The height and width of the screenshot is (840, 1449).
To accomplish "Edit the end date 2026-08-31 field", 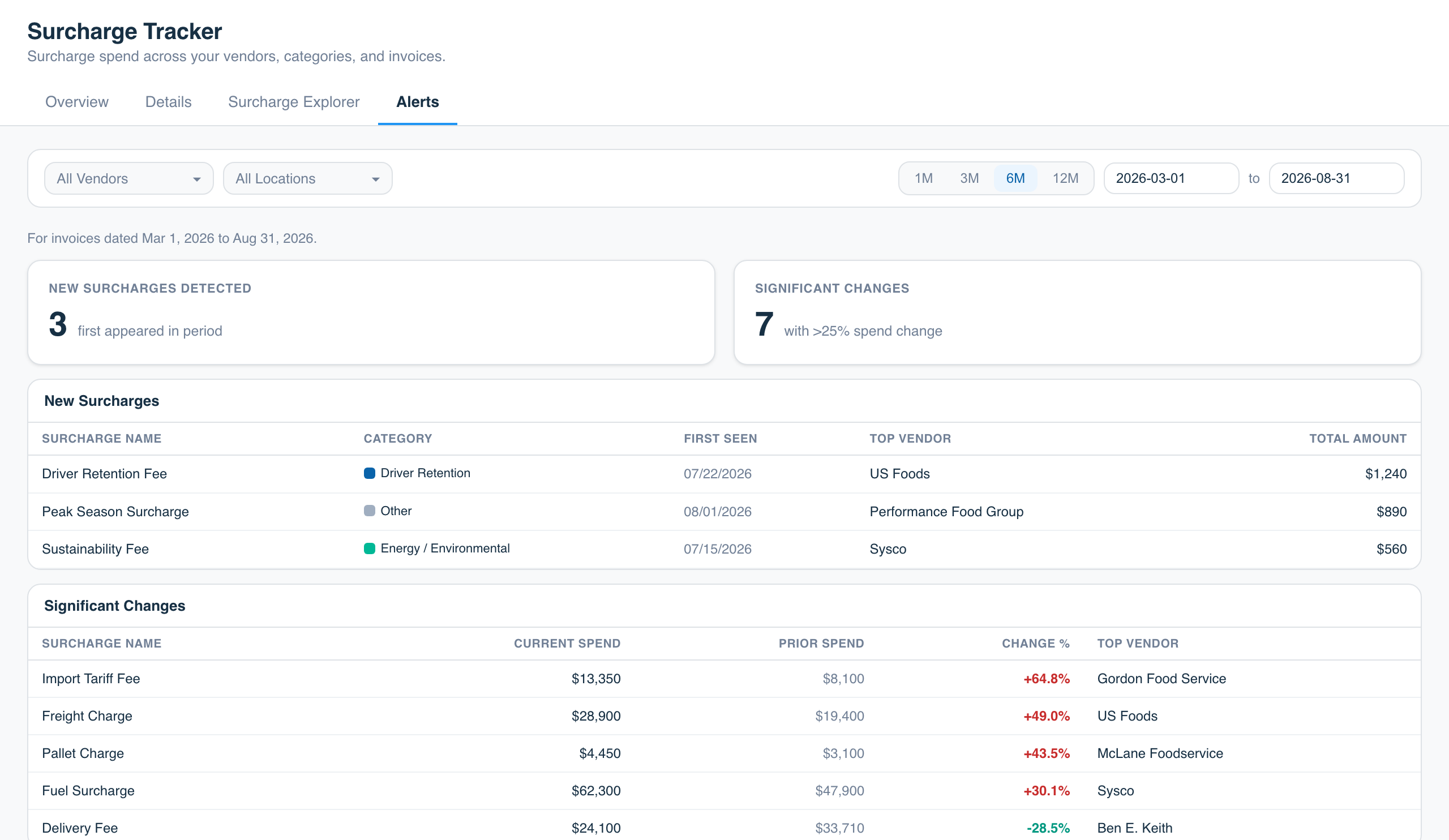I will pyautogui.click(x=1336, y=178).
